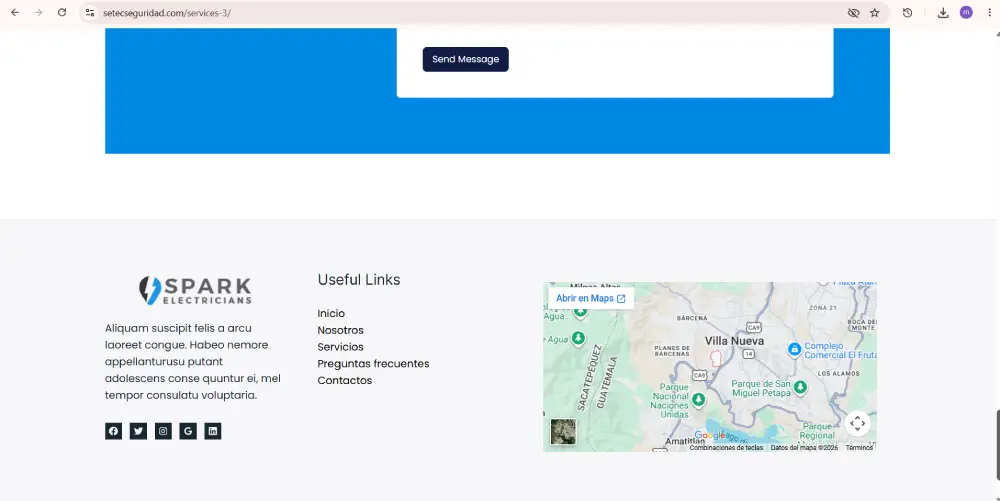The image size is (1000, 501).
Task: Send the form with Send Message
Action: (466, 59)
